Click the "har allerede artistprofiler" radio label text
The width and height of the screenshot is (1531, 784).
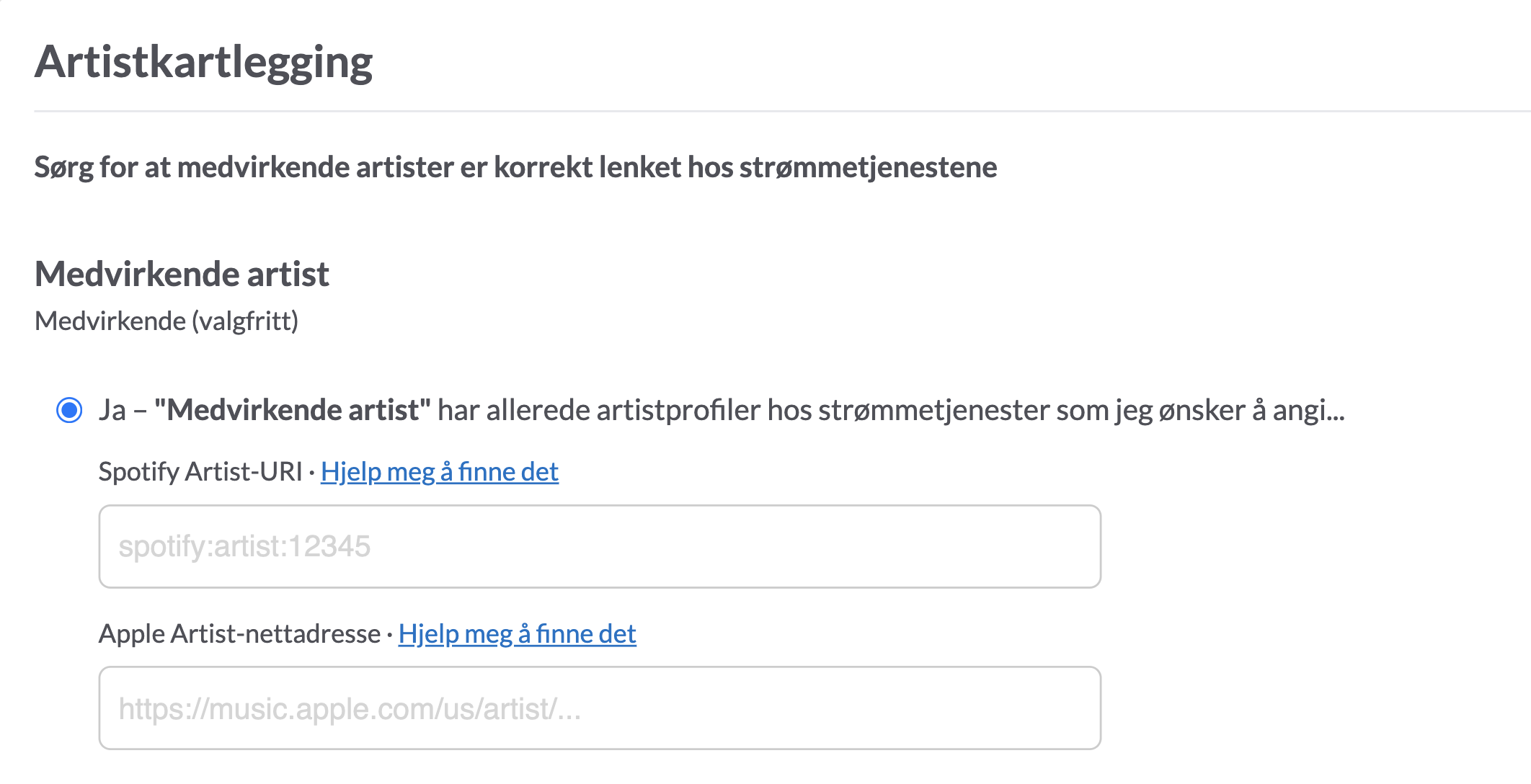tap(599, 410)
